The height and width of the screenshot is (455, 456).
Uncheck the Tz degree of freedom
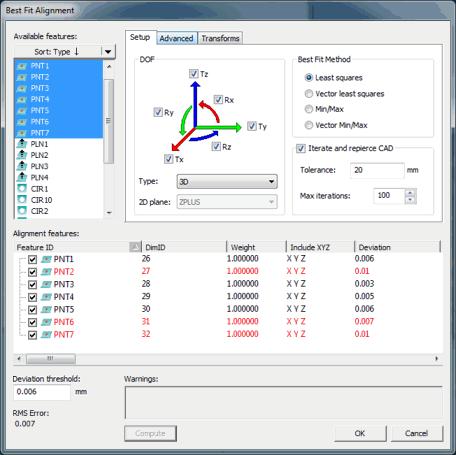[194, 73]
